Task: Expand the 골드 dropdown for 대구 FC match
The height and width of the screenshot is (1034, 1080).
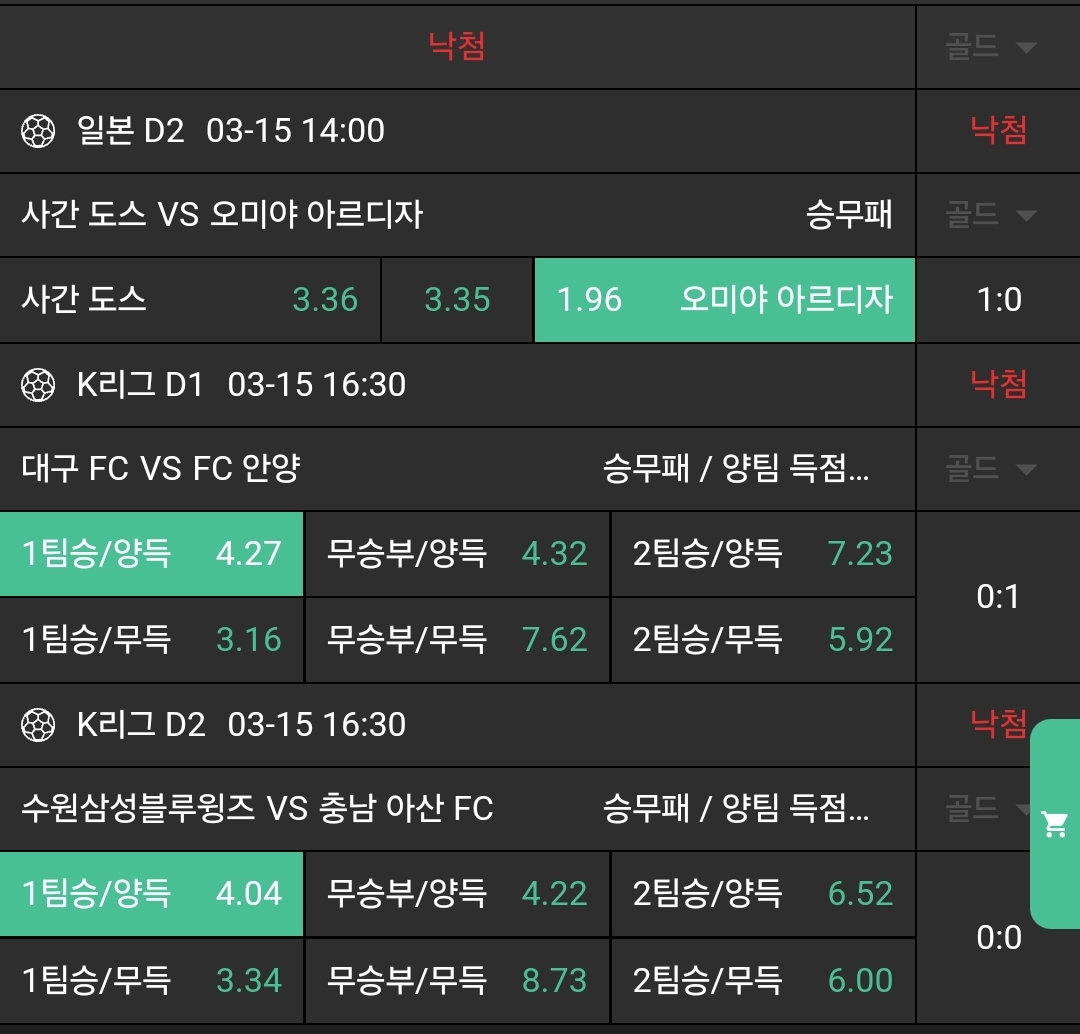Action: pyautogui.click(x=990, y=469)
